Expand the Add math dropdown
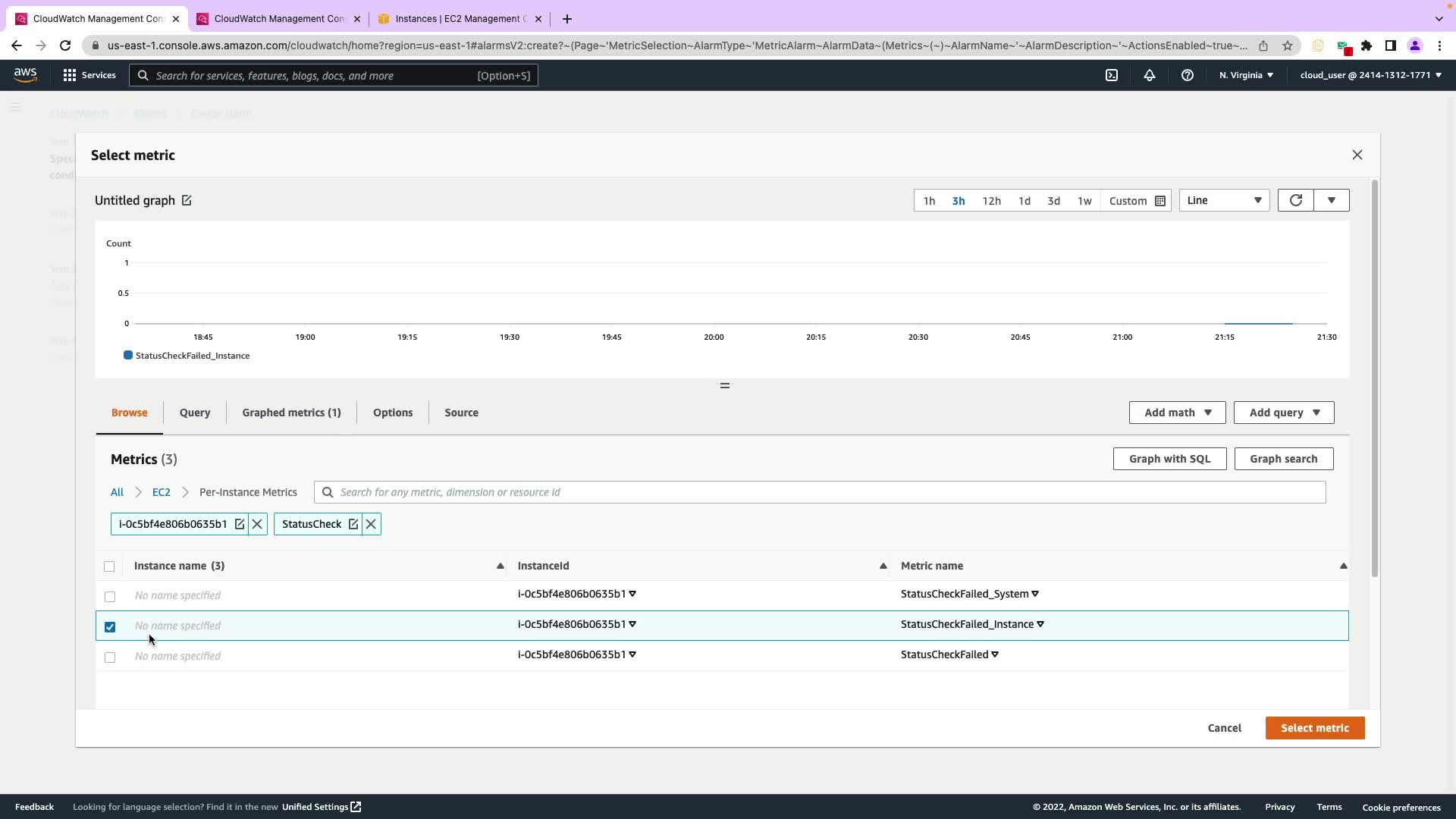This screenshot has width=1456, height=819. (x=1177, y=413)
